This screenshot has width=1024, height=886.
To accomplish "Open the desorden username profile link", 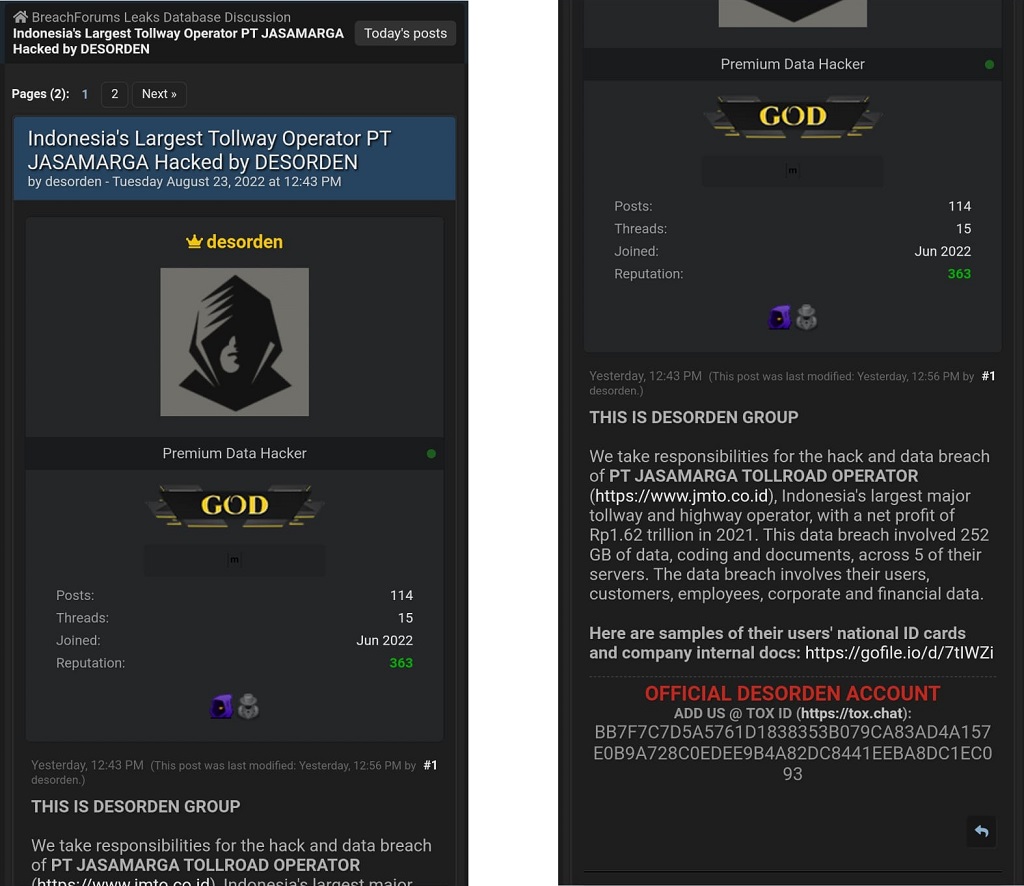I will pos(244,242).
